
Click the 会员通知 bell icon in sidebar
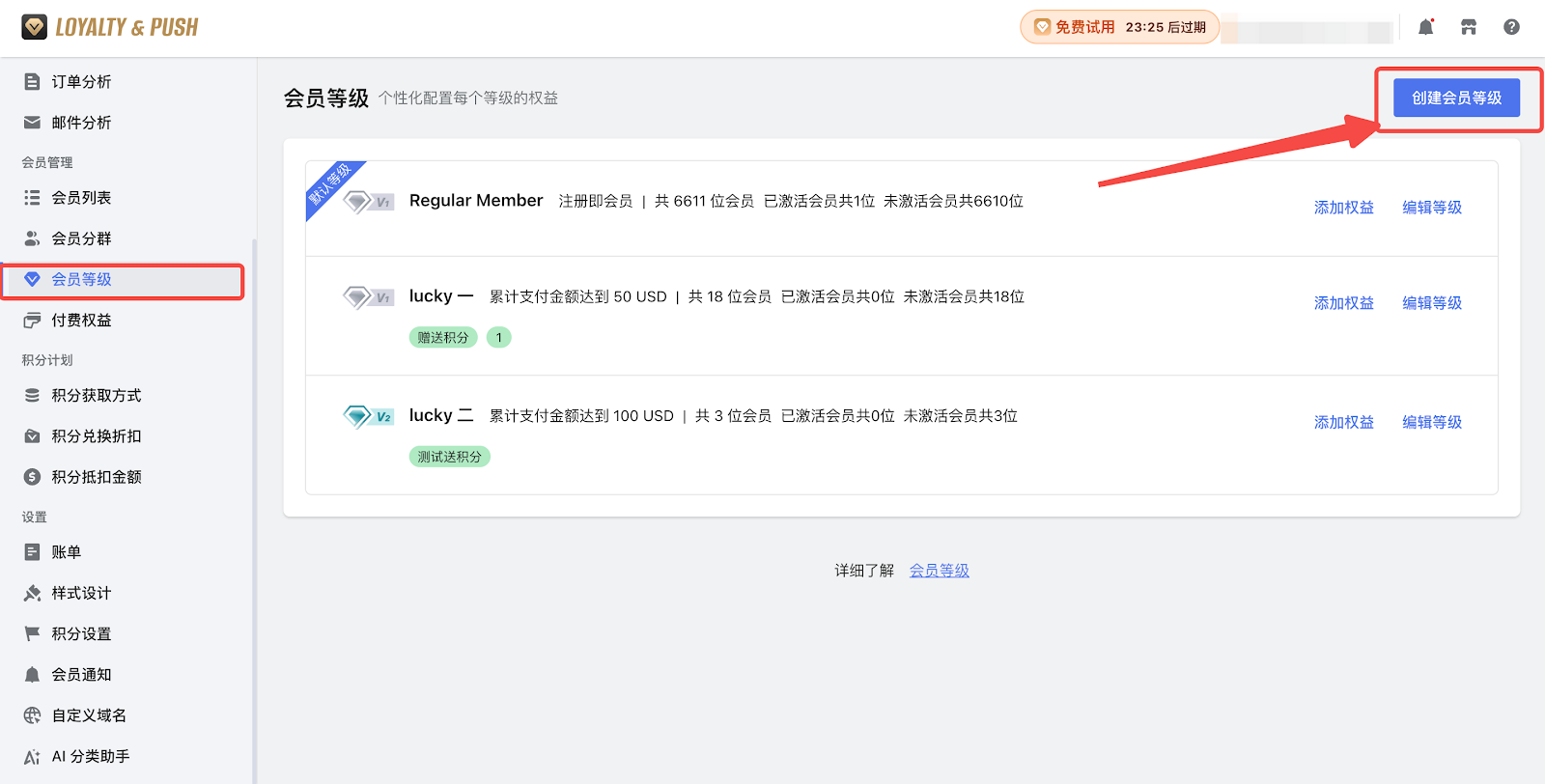pyautogui.click(x=32, y=675)
